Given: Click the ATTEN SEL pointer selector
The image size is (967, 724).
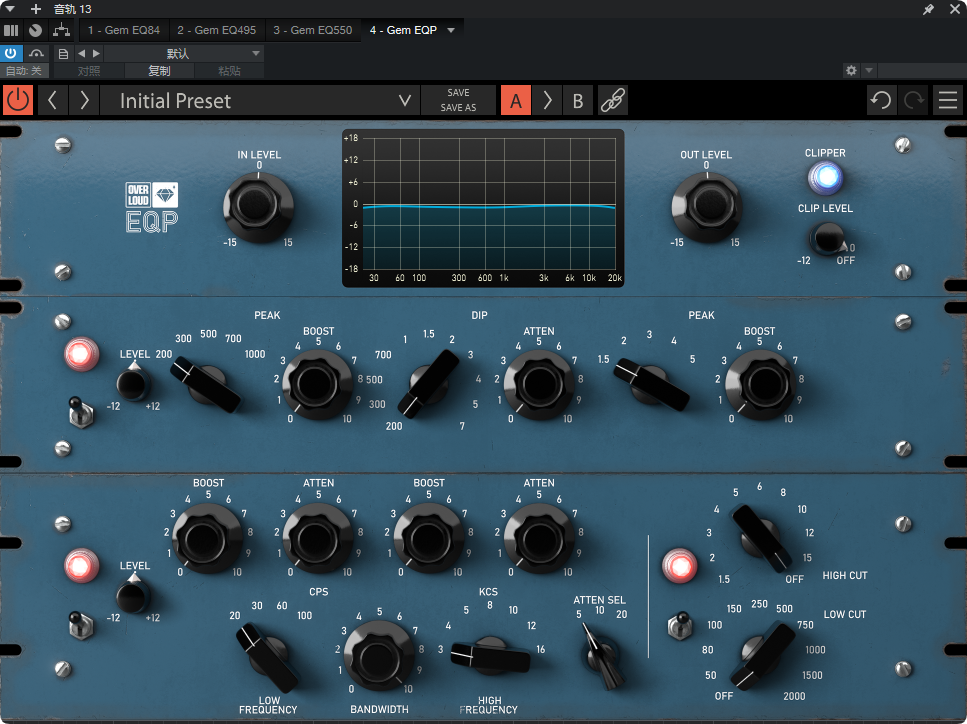Looking at the screenshot, I should (x=603, y=657).
